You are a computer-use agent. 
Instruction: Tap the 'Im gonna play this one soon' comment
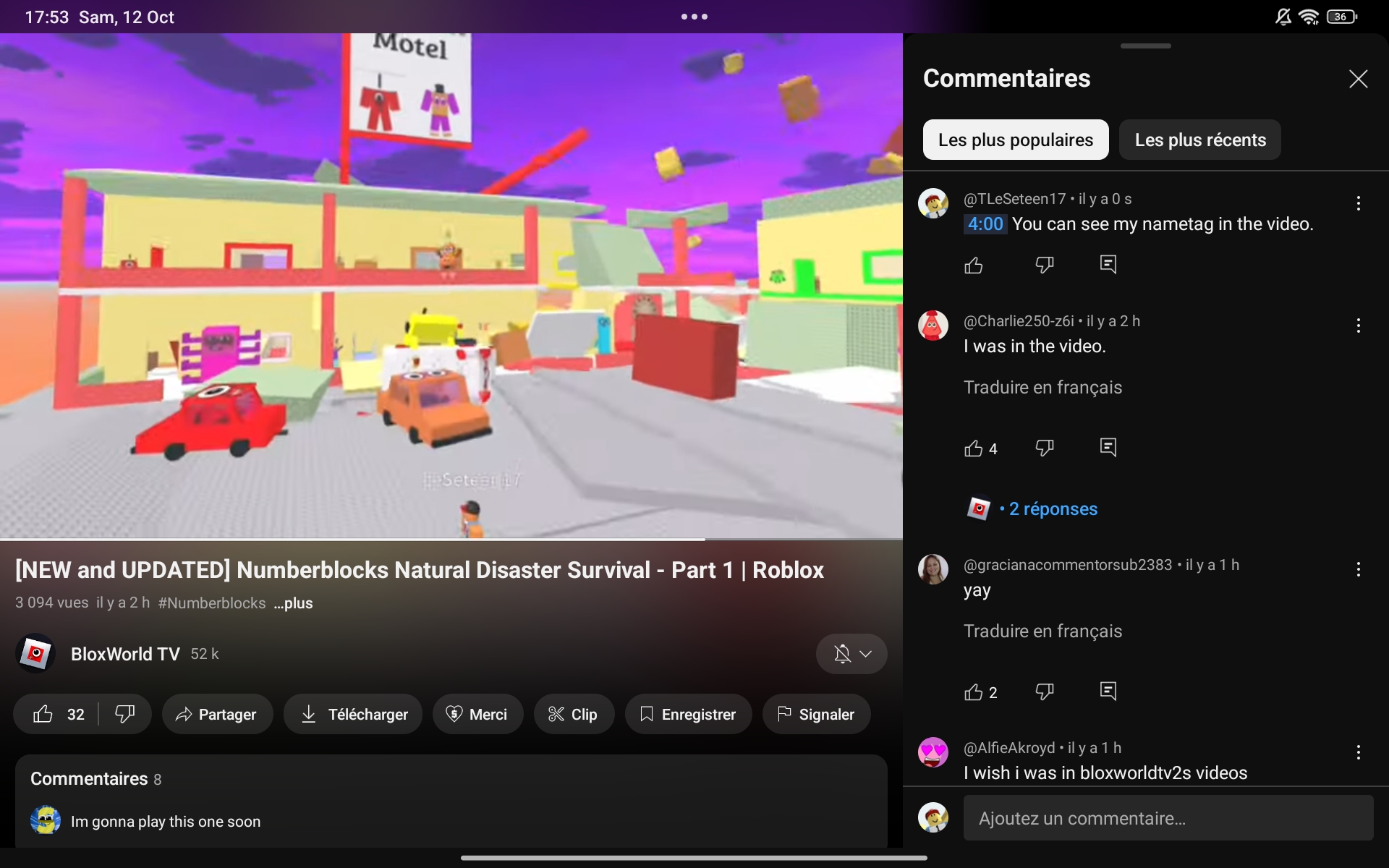[166, 822]
